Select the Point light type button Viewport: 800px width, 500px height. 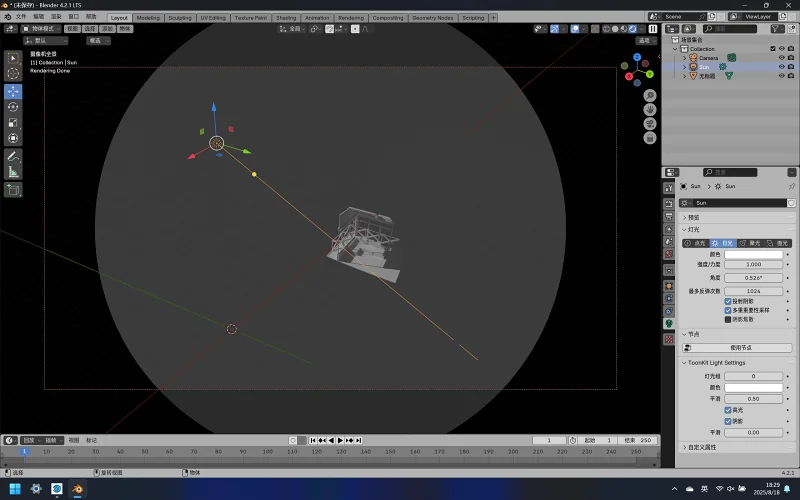pyautogui.click(x=695, y=243)
